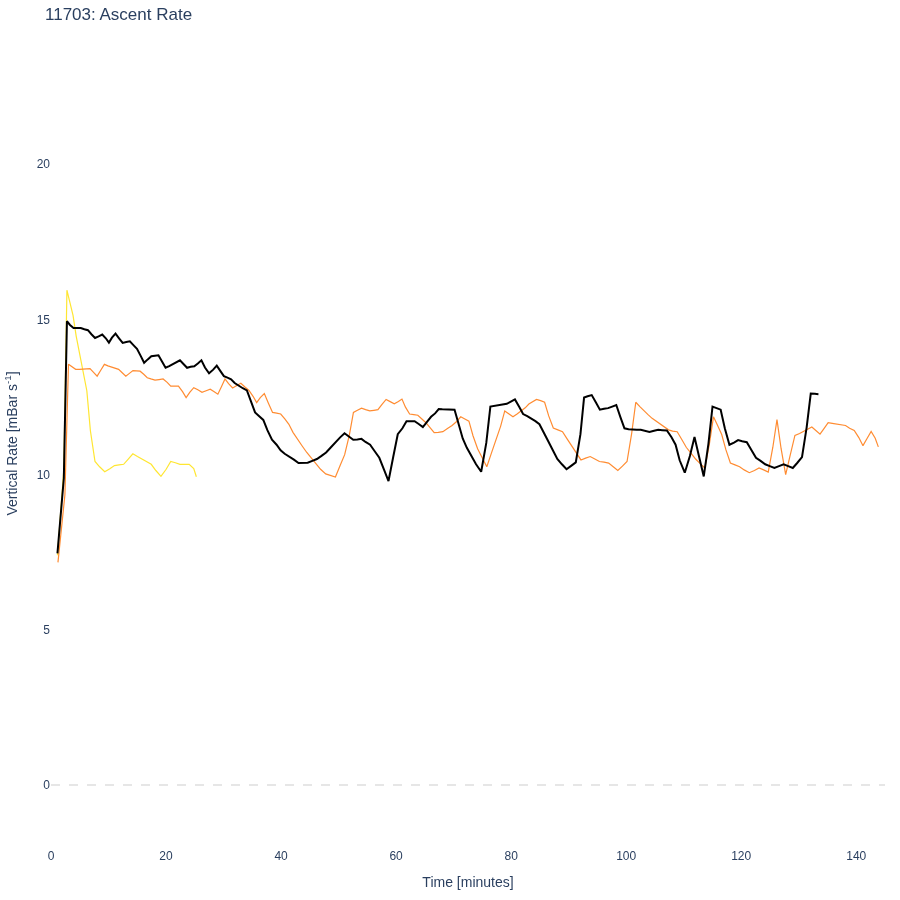This screenshot has width=900, height=900.
Task: Click the x-axis tick label 120
Action: [x=741, y=856]
